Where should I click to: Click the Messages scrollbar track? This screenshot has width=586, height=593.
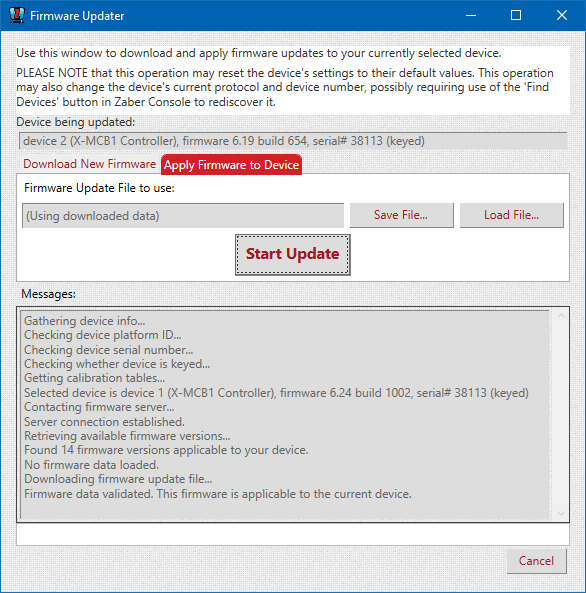561,414
